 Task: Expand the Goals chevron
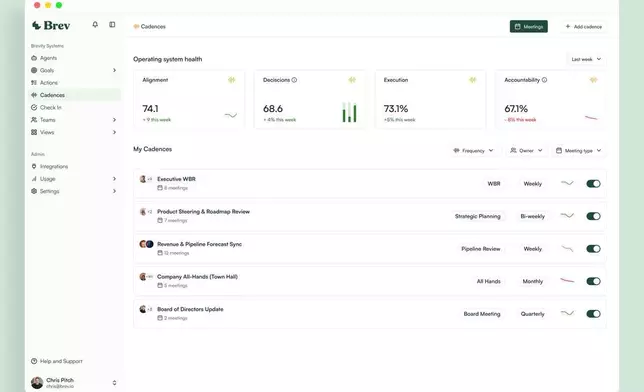click(114, 70)
